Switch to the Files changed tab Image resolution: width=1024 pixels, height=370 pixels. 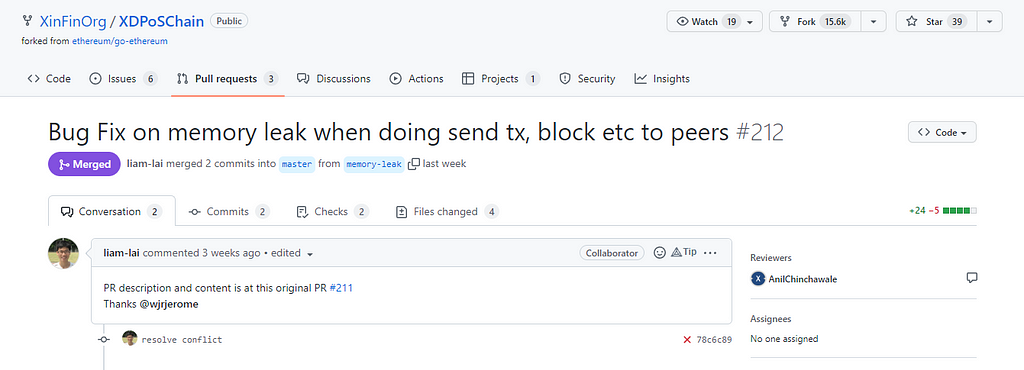pyautogui.click(x=448, y=211)
